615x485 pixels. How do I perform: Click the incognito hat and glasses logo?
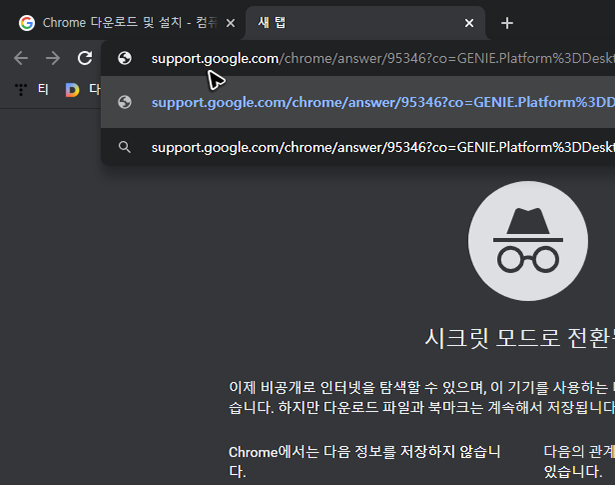[528, 241]
